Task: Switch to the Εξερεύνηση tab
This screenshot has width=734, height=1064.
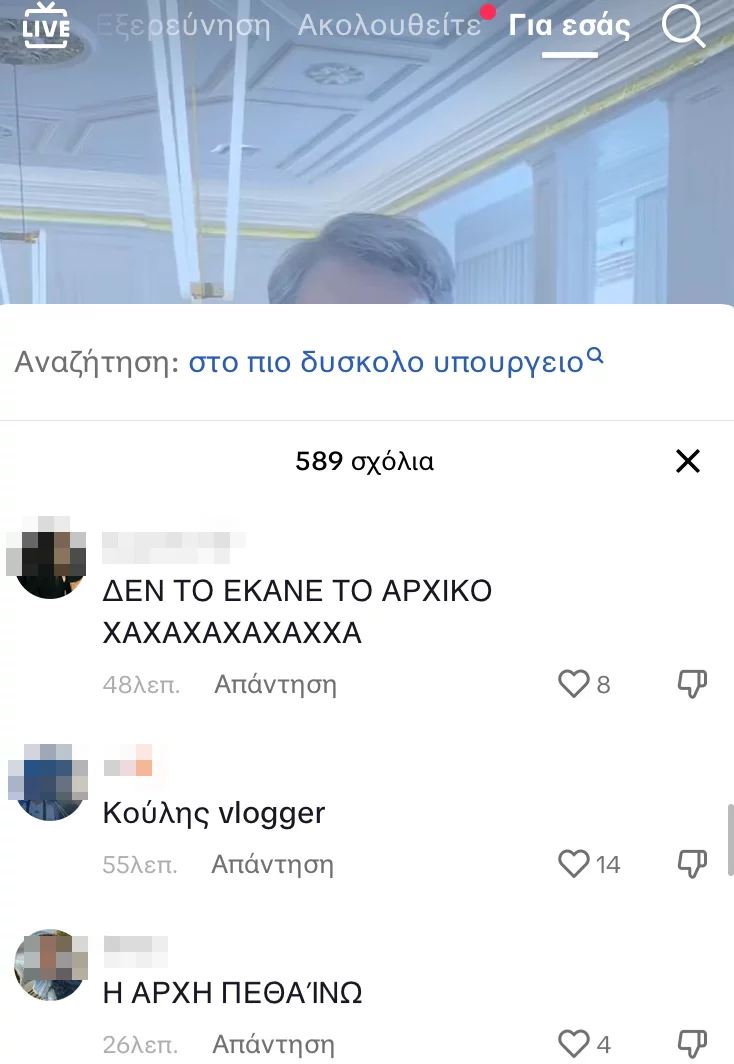Action: tap(183, 26)
